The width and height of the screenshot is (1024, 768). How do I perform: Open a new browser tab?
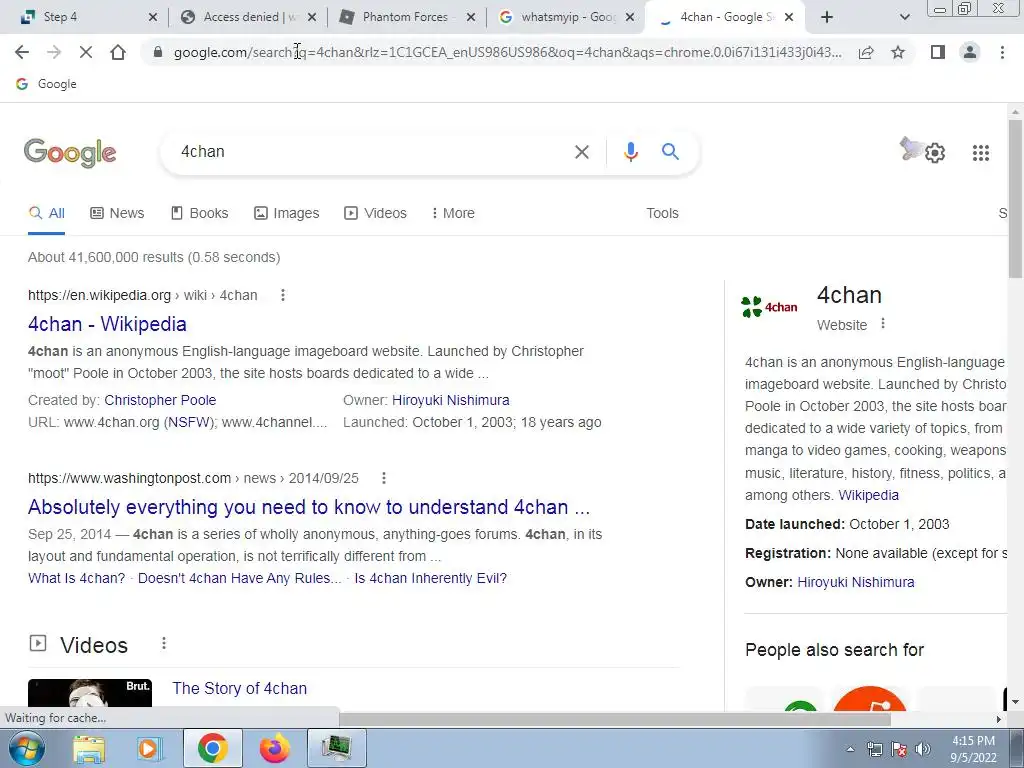coord(827,17)
